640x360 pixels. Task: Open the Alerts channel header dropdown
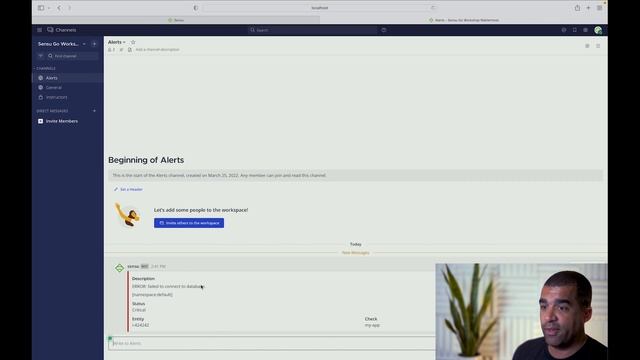117,42
